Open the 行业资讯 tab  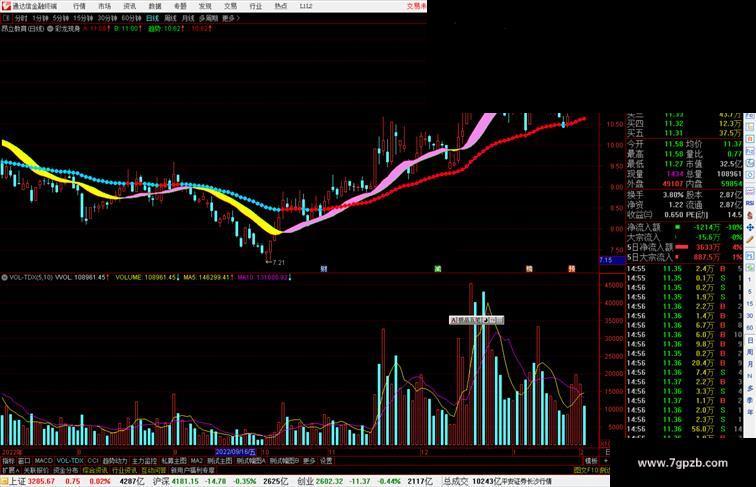coord(124,470)
